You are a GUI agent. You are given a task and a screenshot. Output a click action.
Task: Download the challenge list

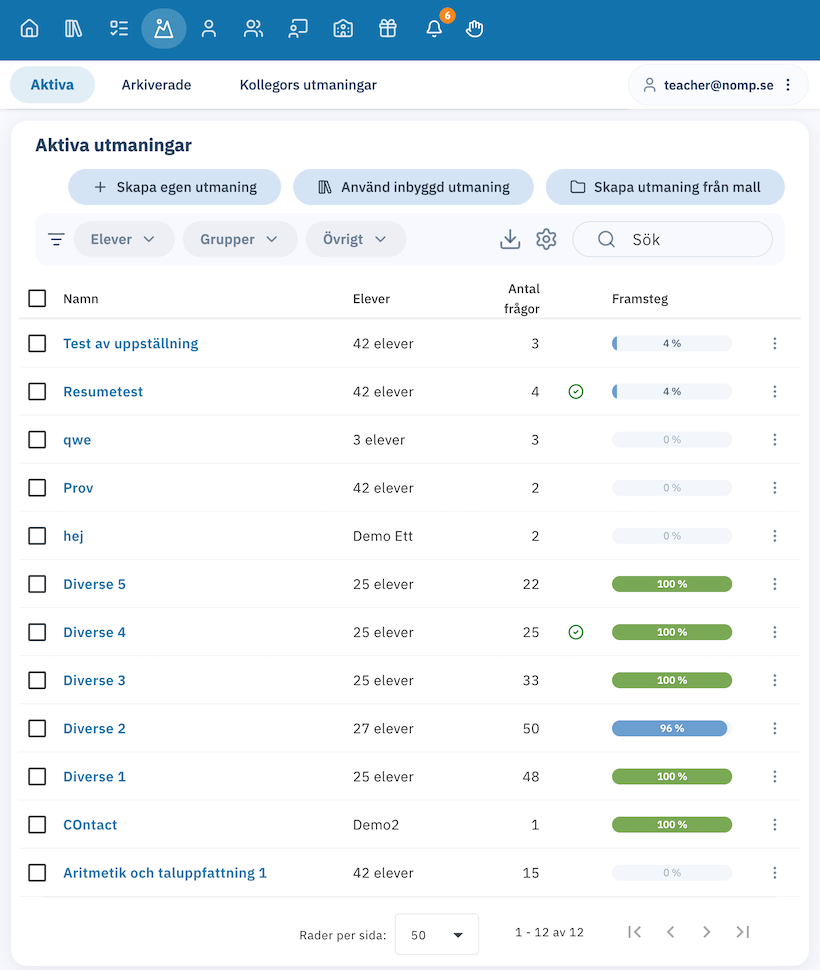510,239
